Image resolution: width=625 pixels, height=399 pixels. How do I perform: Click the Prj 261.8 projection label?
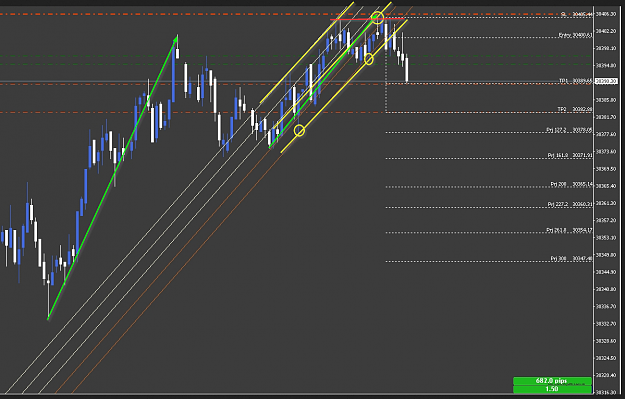569,230
